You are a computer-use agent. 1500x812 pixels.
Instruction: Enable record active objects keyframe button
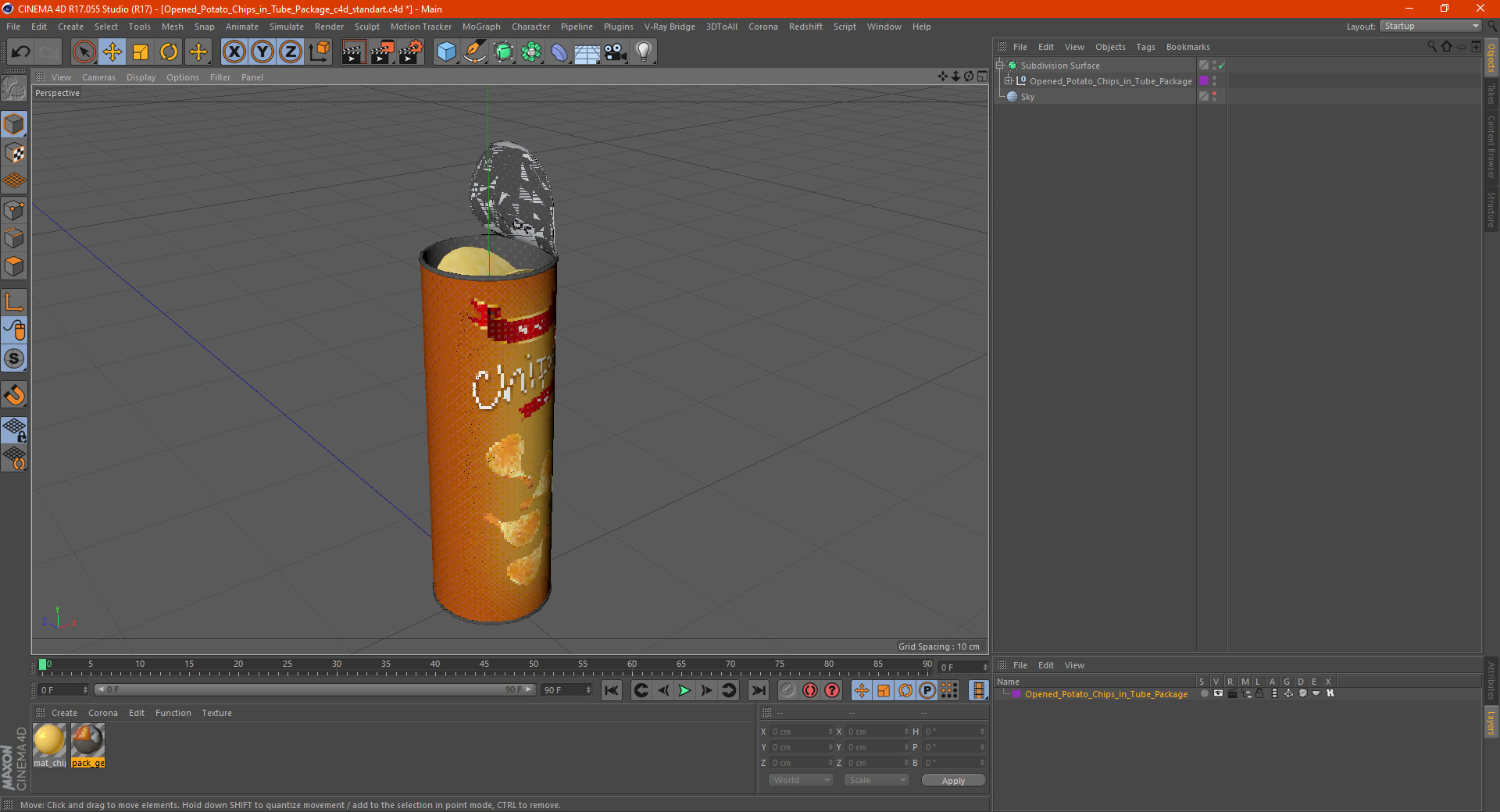click(788, 690)
